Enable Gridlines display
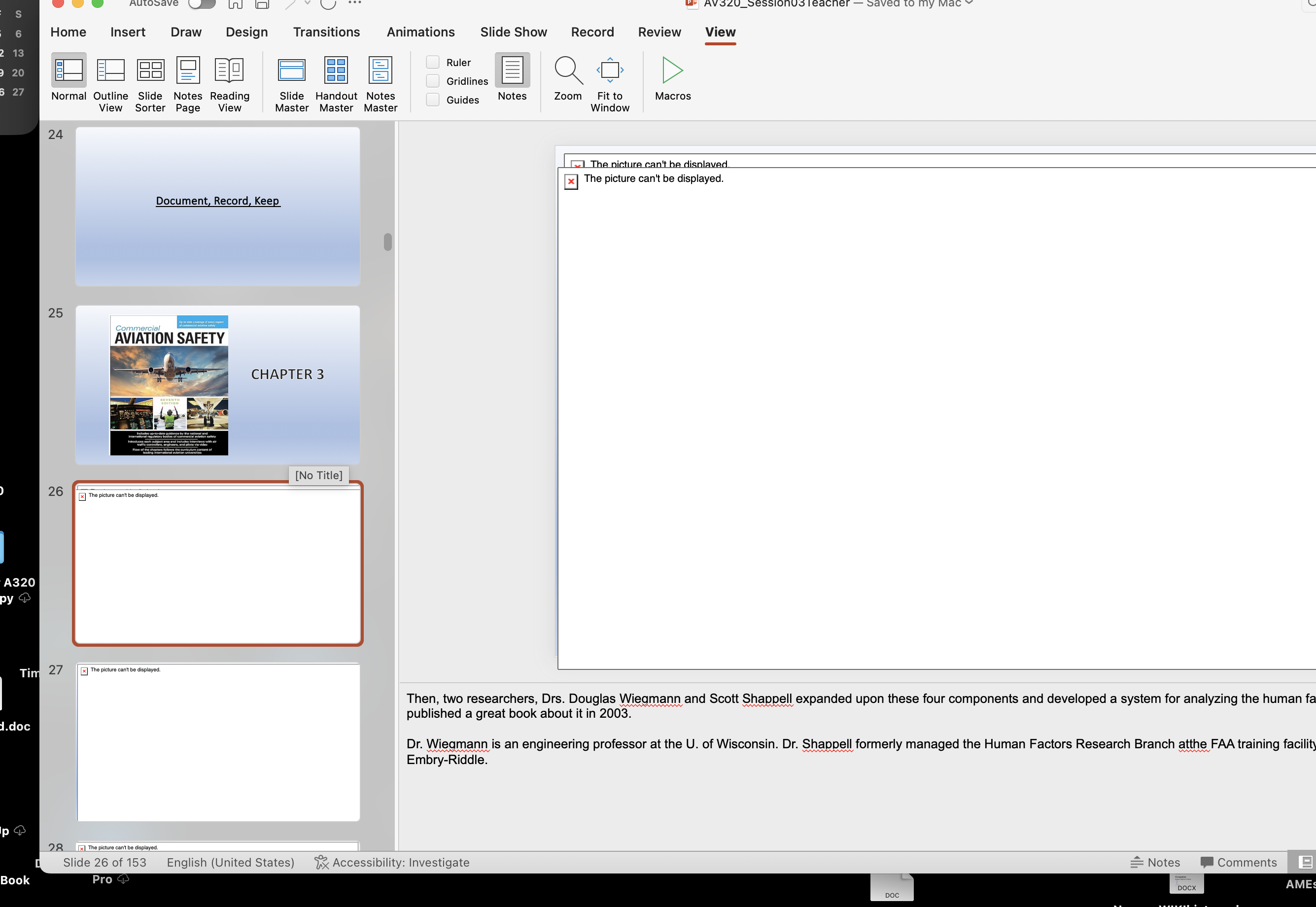1316x907 pixels. coord(433,80)
